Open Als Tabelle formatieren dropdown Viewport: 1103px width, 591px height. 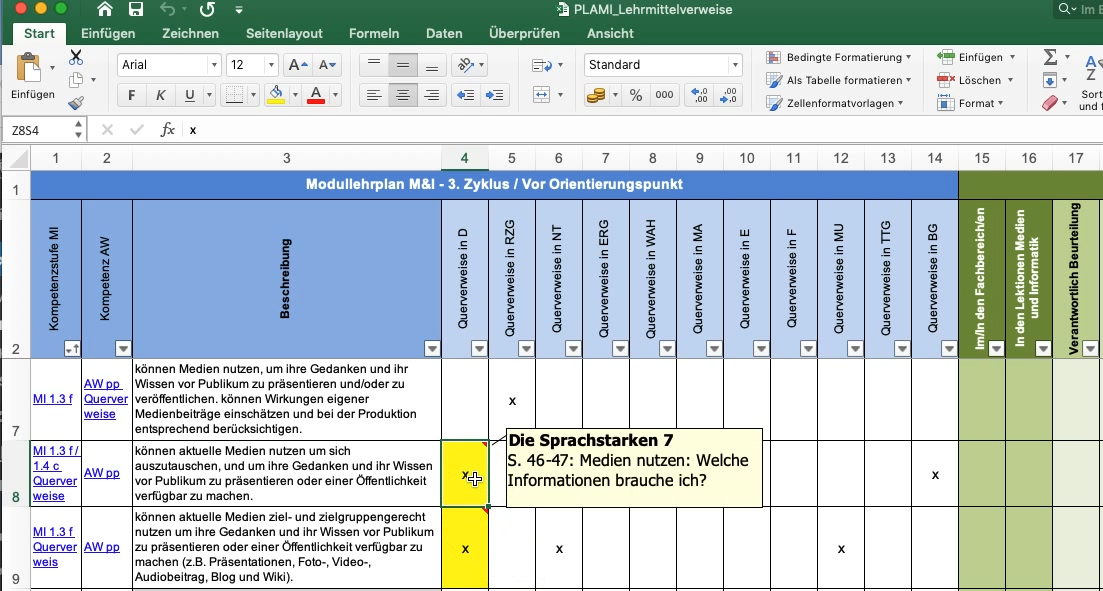coord(839,80)
